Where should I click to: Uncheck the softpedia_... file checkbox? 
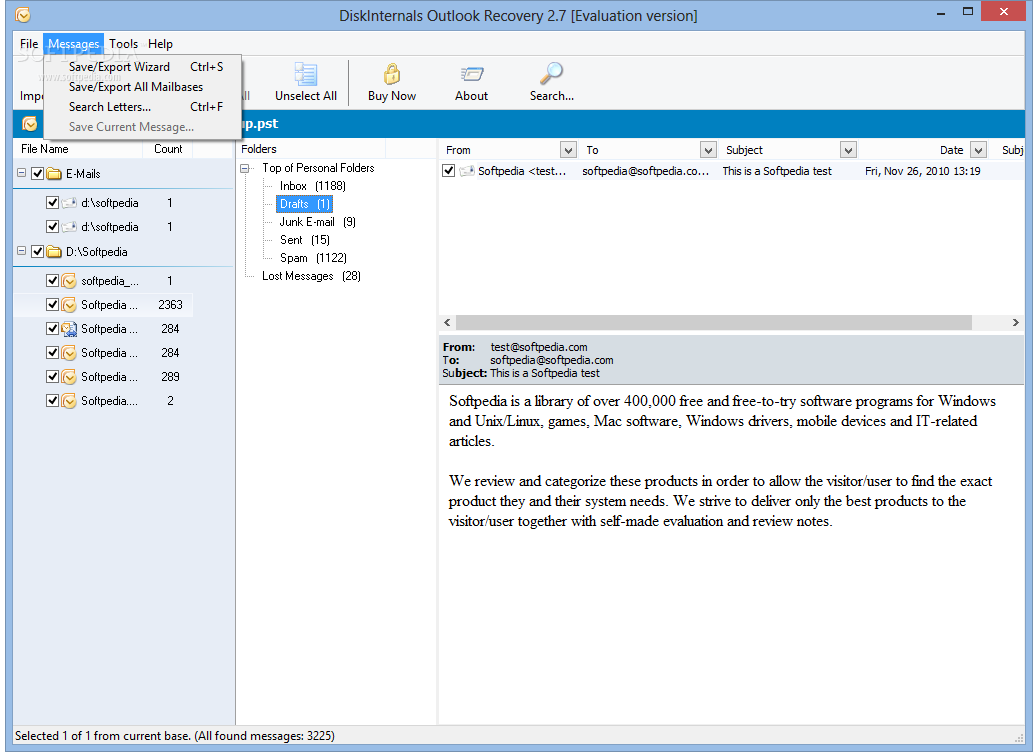click(x=53, y=281)
